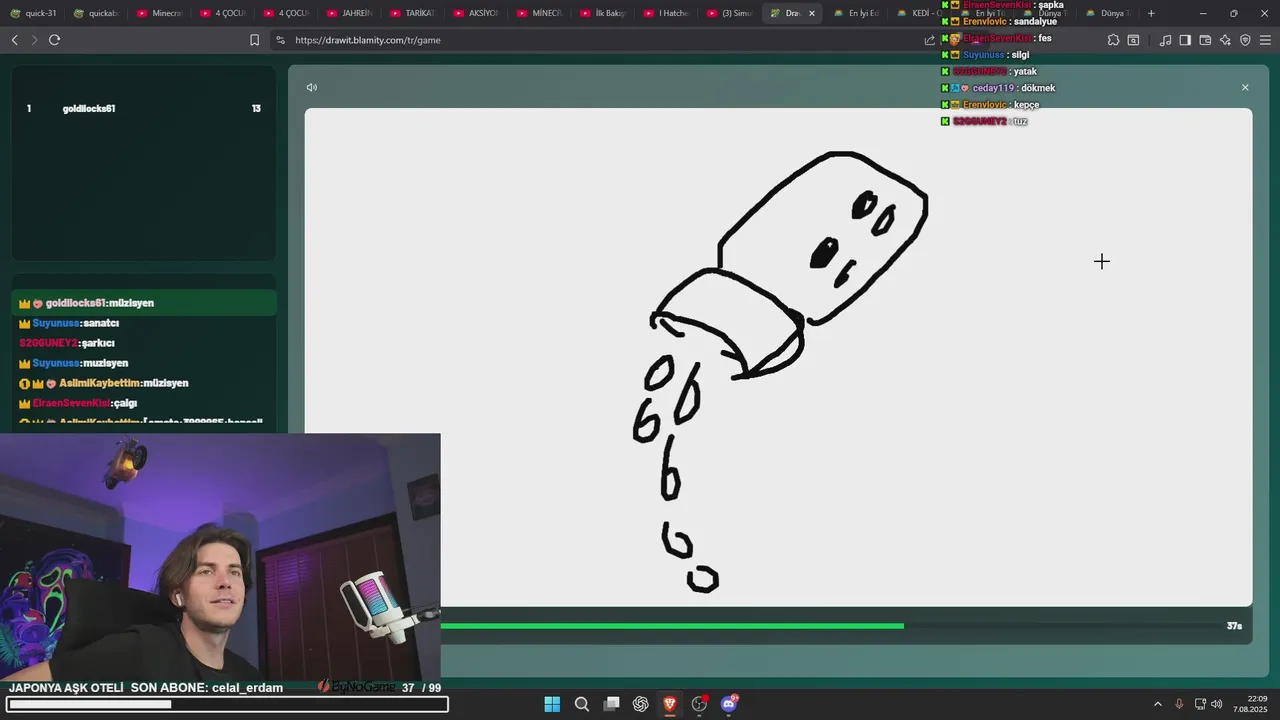Close the drawing game panel with X
The width and height of the screenshot is (1280, 720).
coord(1245,88)
